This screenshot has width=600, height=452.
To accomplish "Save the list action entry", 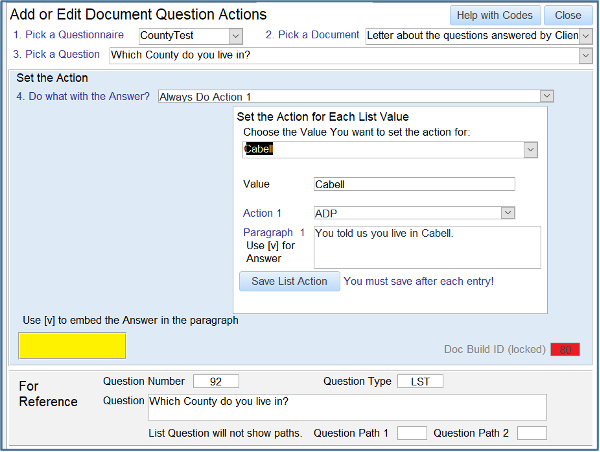I will (289, 281).
